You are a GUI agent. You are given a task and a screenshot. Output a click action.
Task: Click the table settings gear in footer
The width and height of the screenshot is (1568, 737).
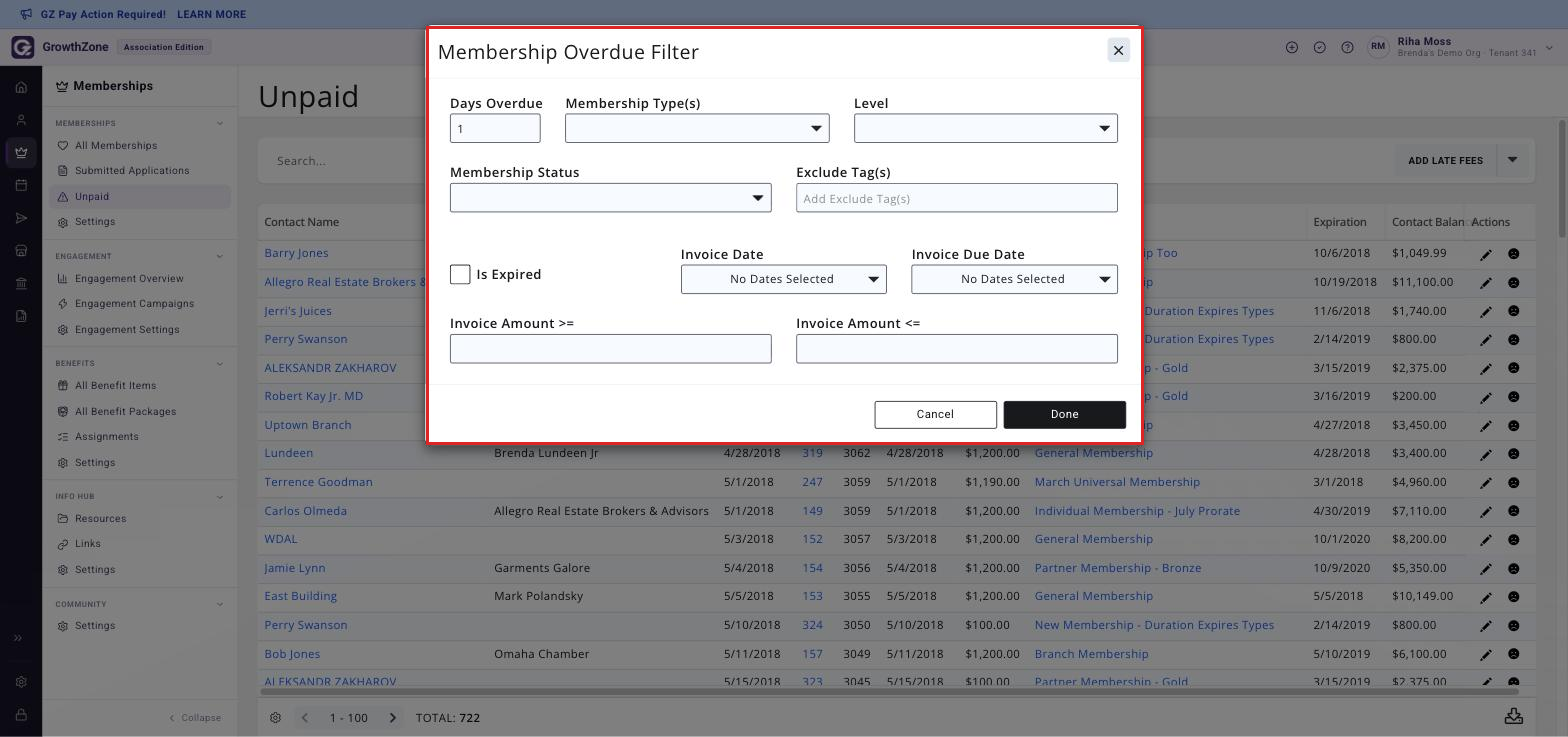[x=275, y=717]
